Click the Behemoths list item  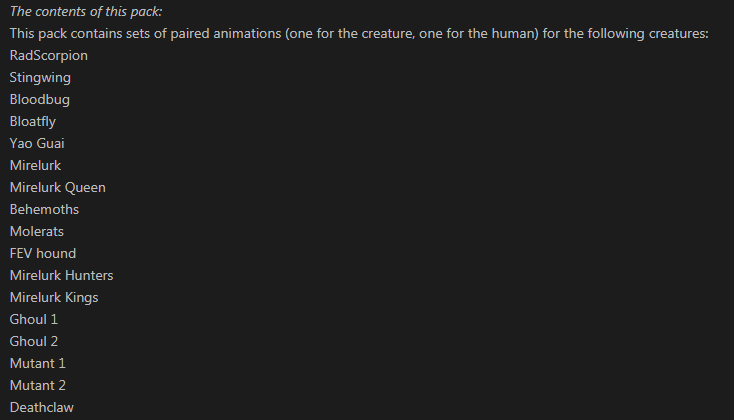tap(44, 210)
